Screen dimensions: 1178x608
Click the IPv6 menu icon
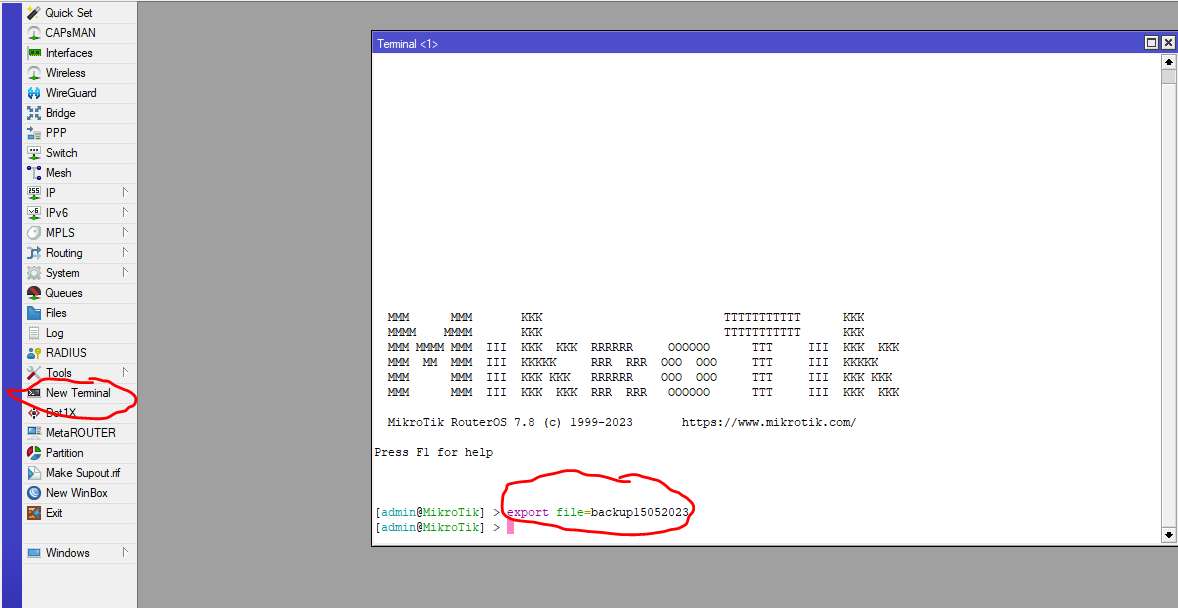pos(34,213)
